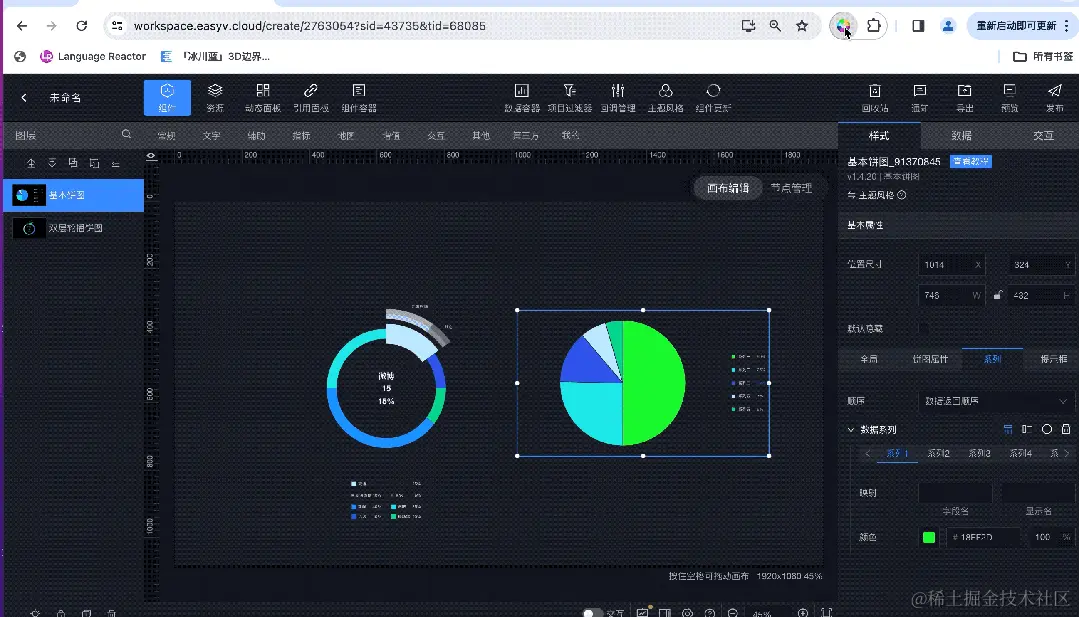Click the Y position field showing 324
Screen dimensions: 1079x617
pos(1041,265)
